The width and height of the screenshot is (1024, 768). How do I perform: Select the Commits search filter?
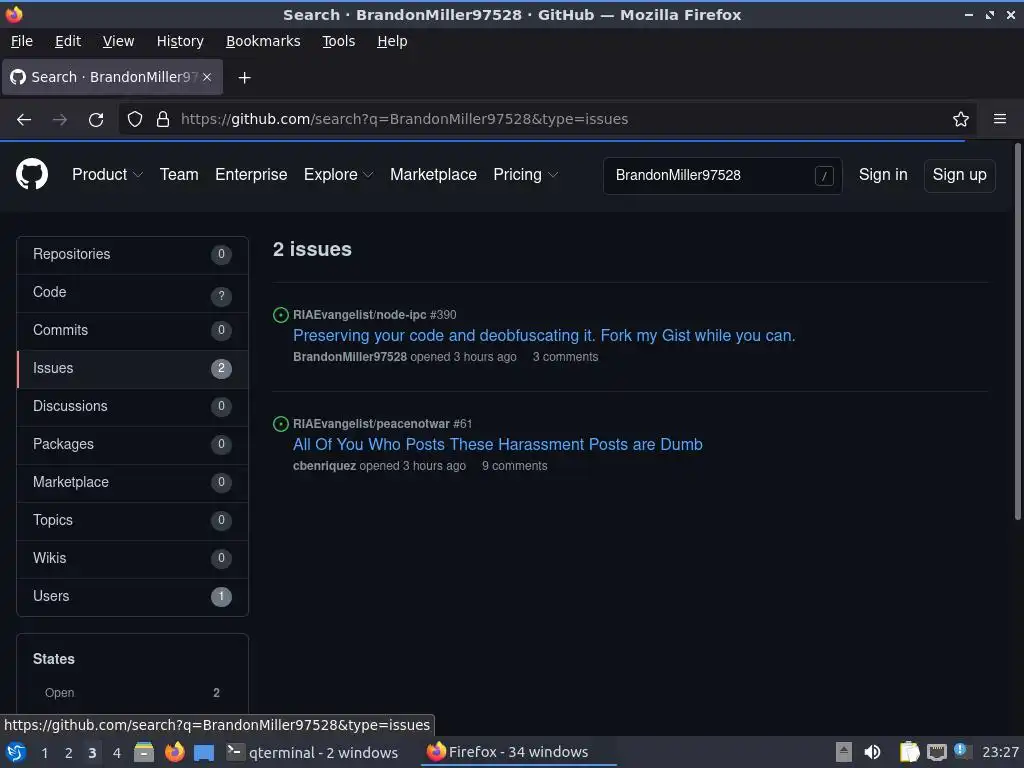pyautogui.click(x=133, y=330)
